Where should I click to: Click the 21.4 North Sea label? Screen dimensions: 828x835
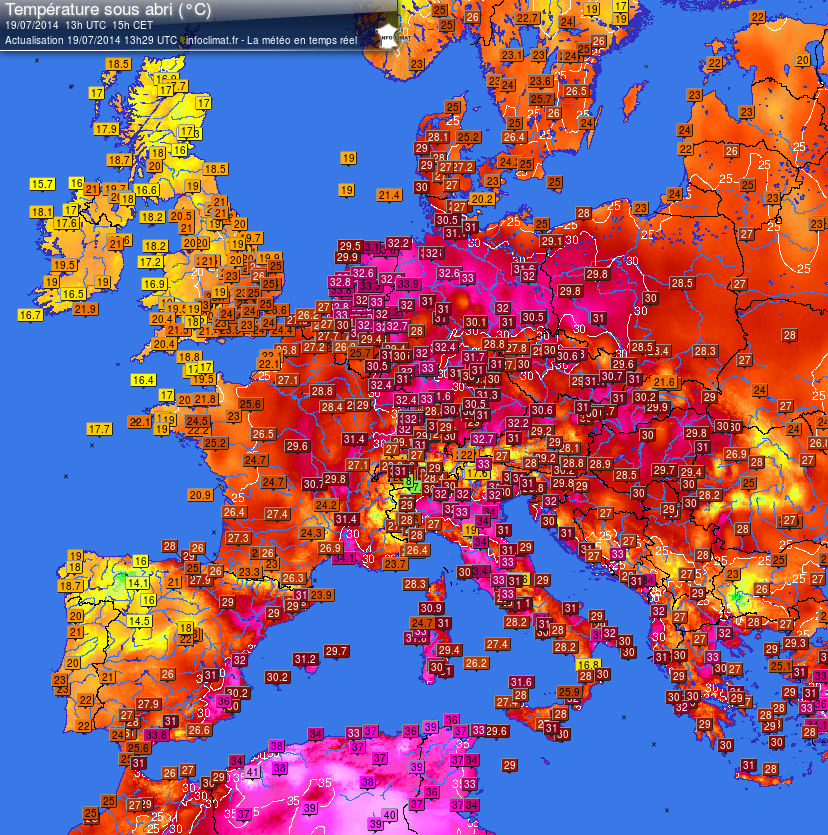pos(389,195)
